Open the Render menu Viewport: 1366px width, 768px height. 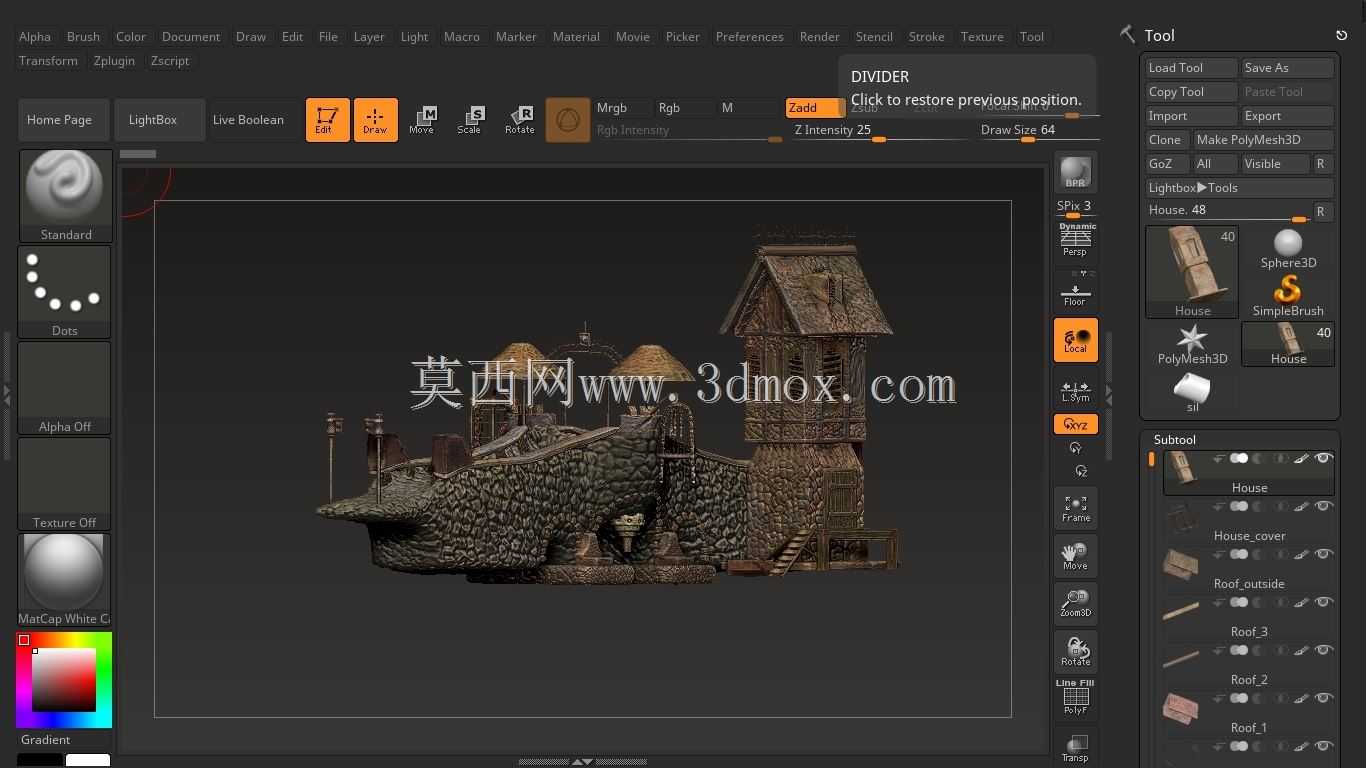(x=820, y=37)
